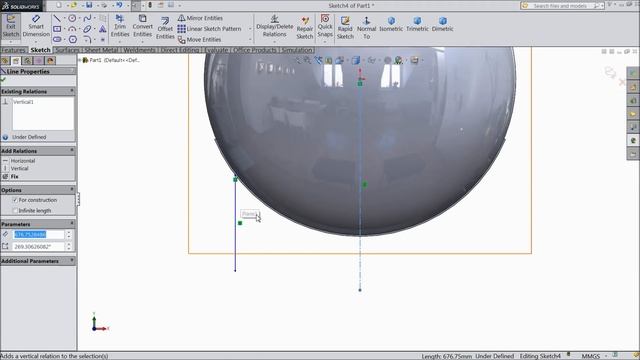Toggle For construction checkbox
The image size is (640, 360).
coord(15,200)
